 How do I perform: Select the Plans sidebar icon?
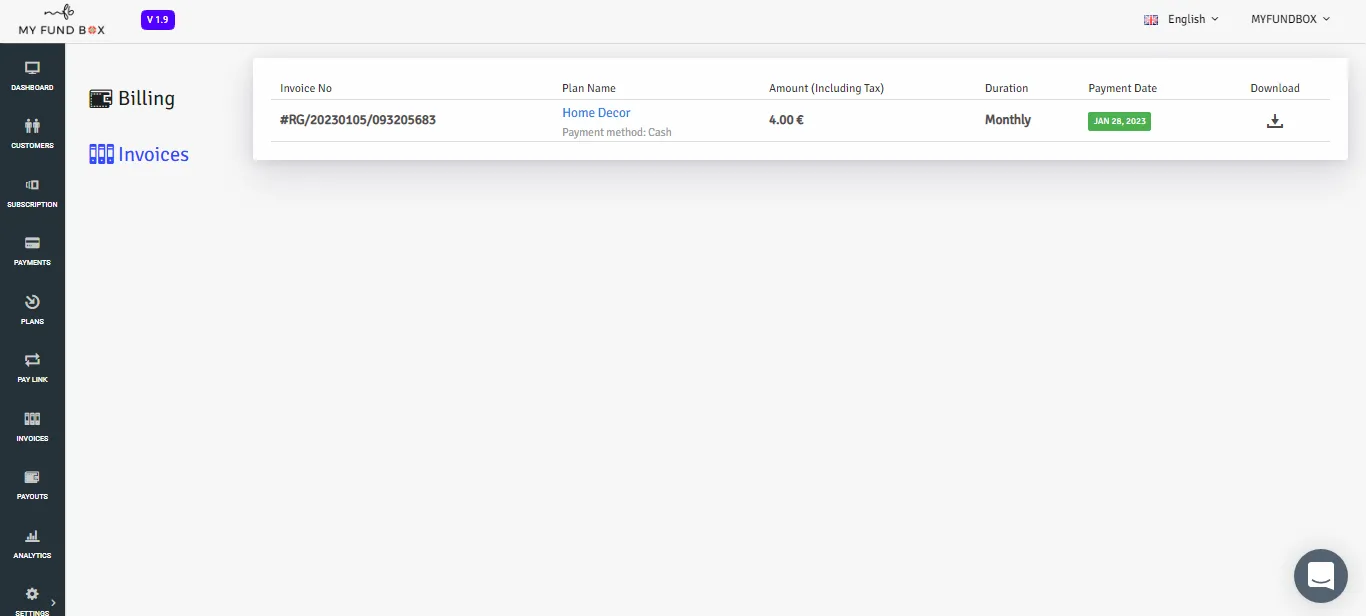[x=32, y=302]
